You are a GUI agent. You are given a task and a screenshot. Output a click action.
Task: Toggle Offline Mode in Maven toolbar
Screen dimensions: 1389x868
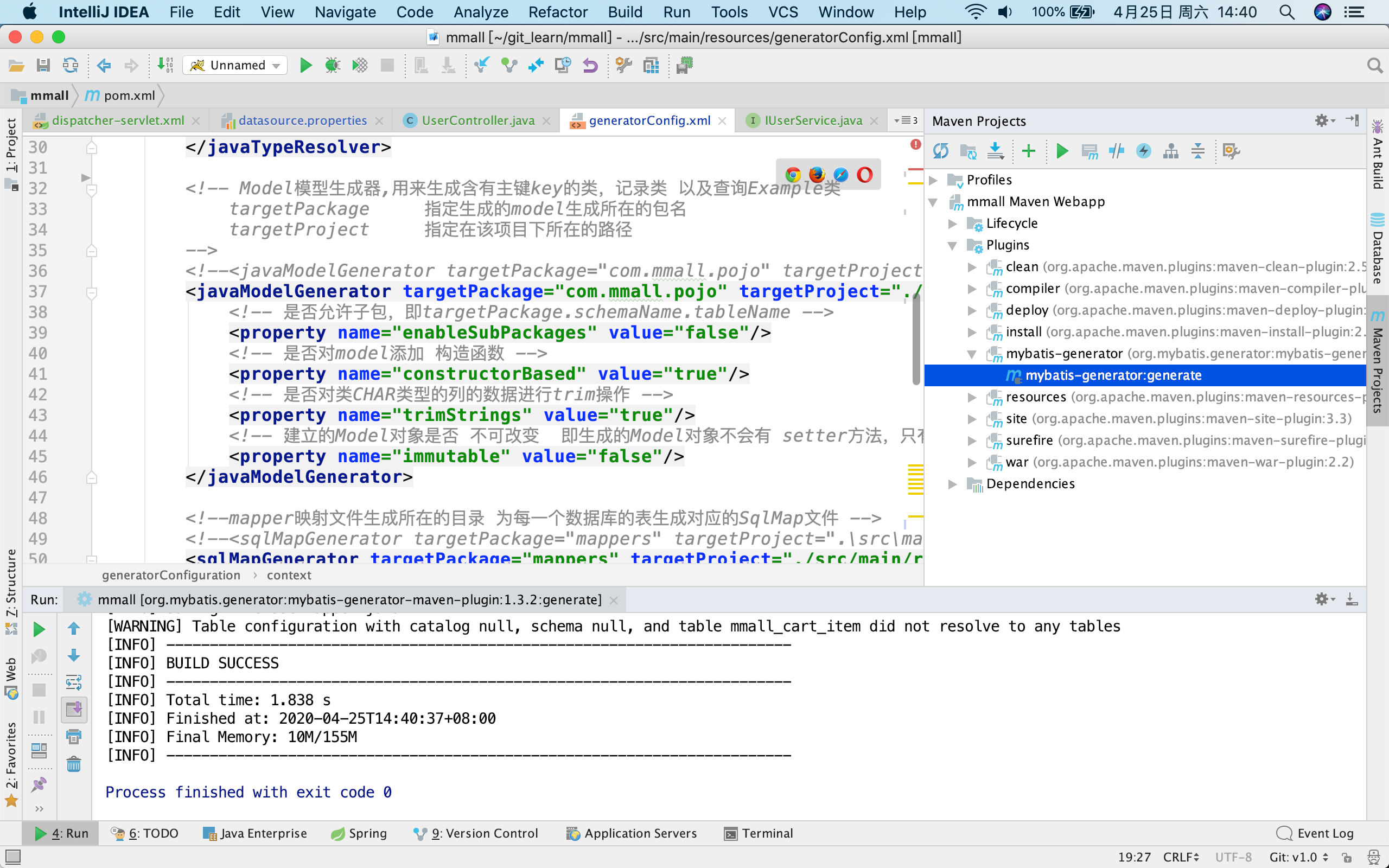point(1117,151)
